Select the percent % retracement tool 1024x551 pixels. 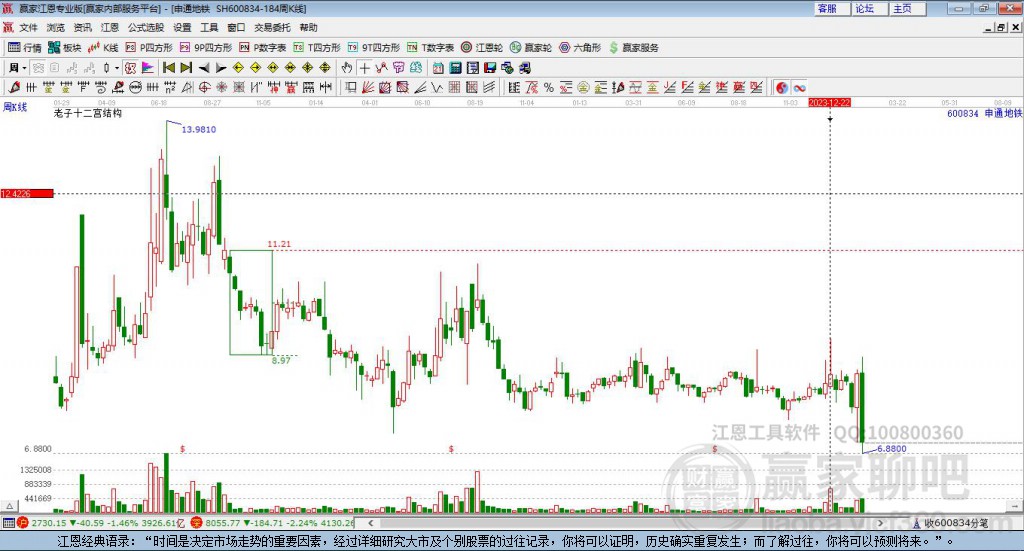tap(549, 87)
